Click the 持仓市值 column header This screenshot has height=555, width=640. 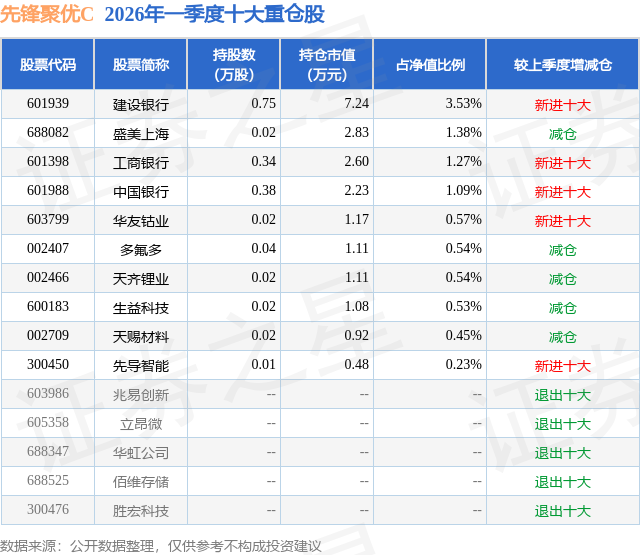(327, 64)
